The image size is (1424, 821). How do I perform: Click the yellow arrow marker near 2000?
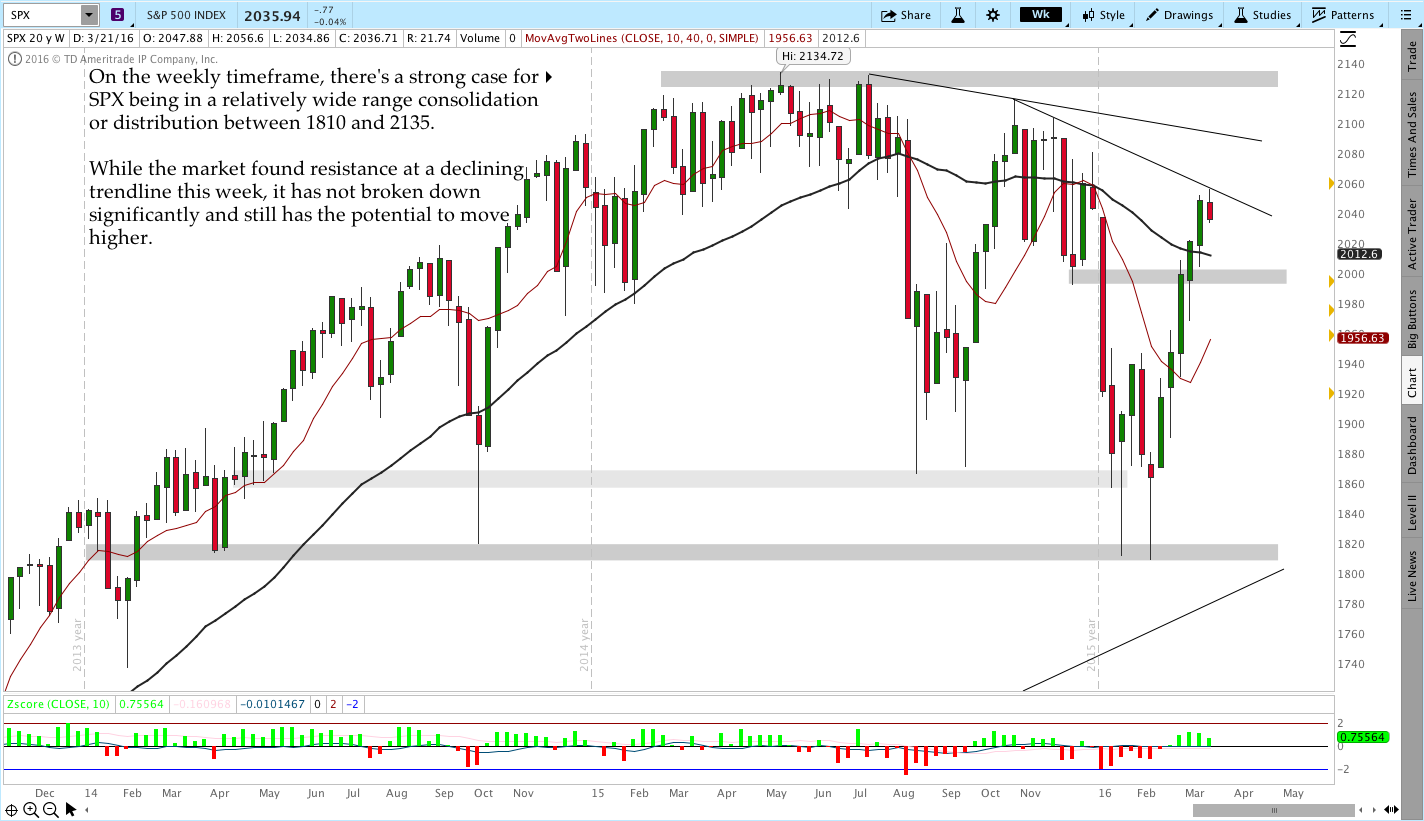(x=1331, y=282)
